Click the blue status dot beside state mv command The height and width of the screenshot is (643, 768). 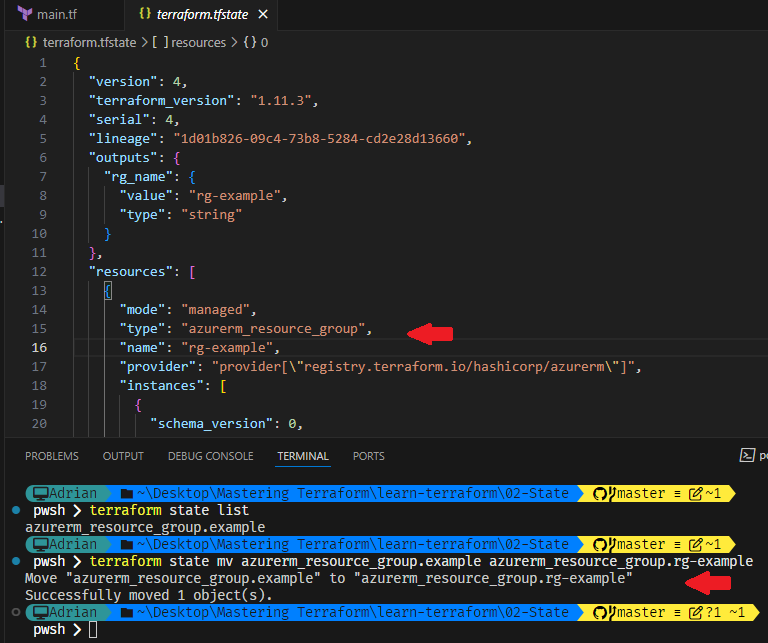[x=16, y=561]
